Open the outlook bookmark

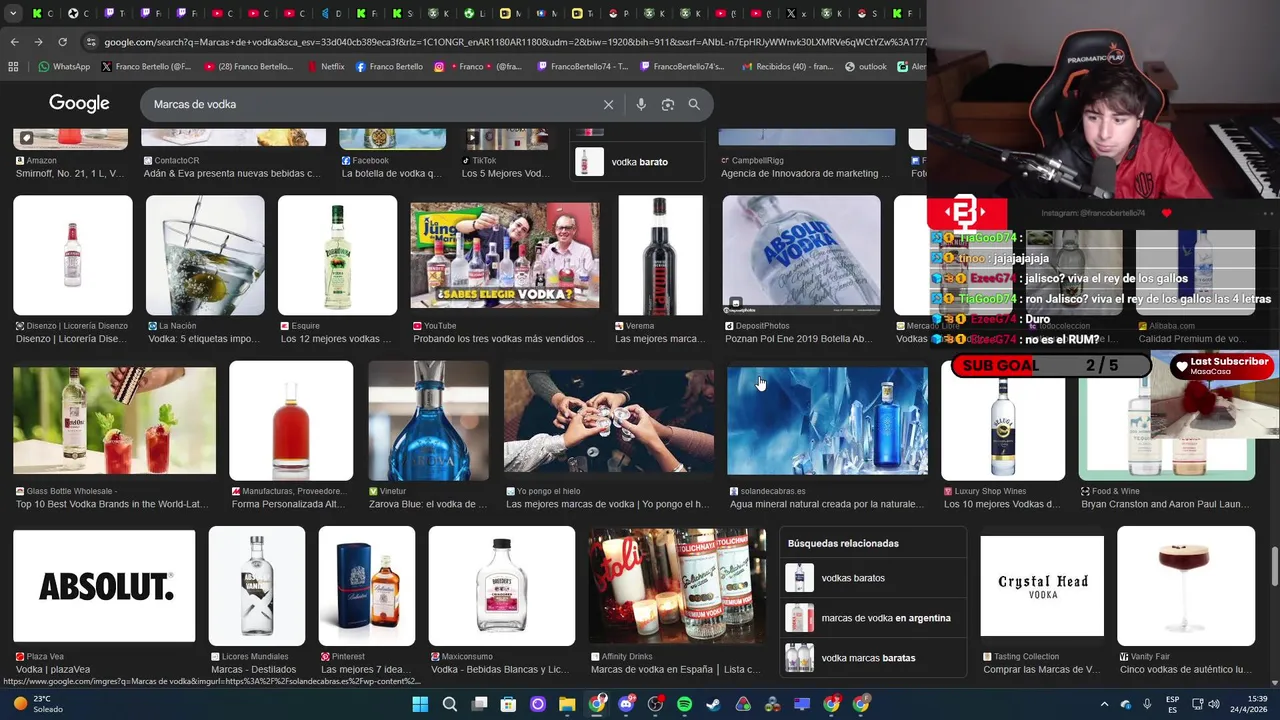click(865, 67)
